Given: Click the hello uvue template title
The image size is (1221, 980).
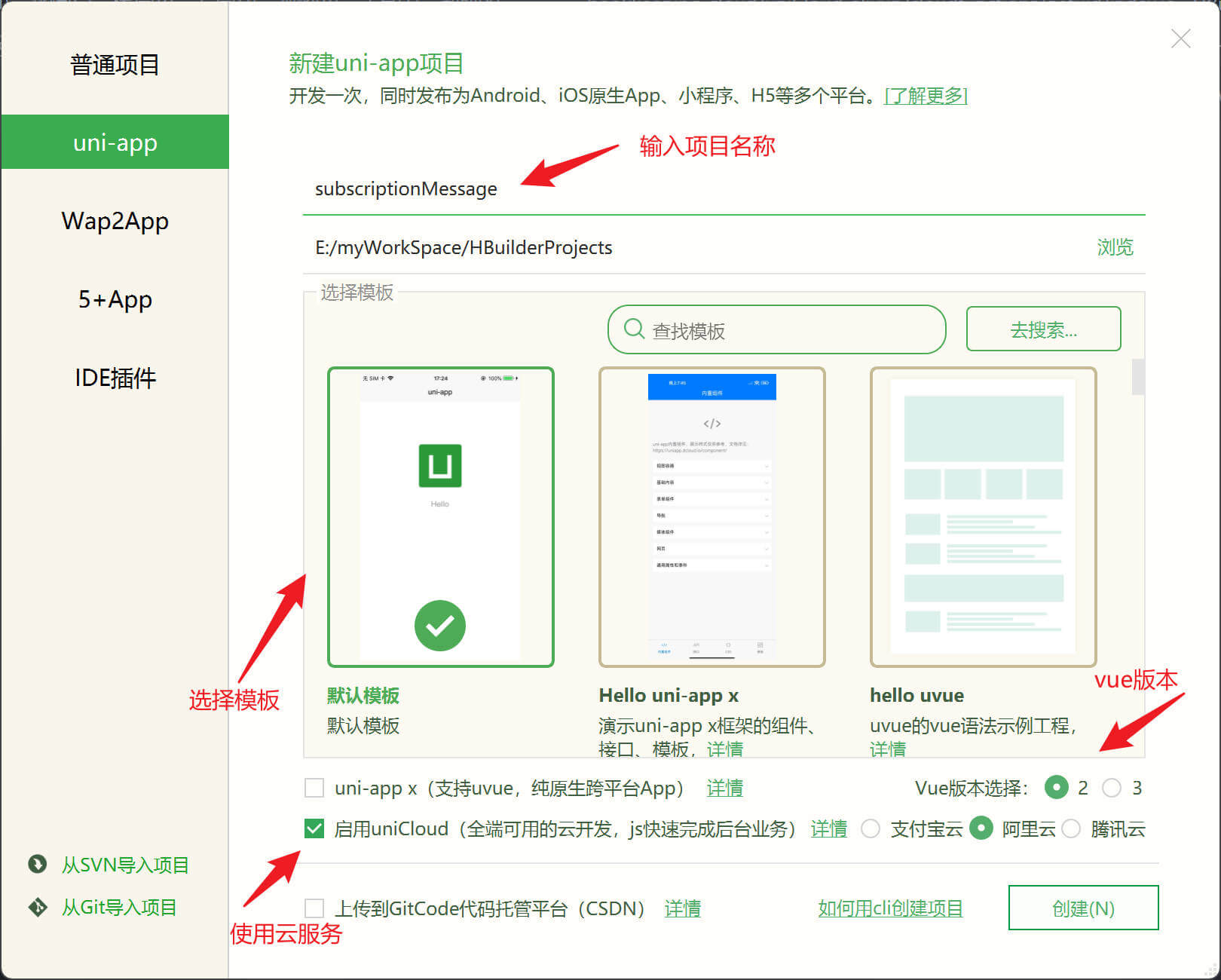Looking at the screenshot, I should 917,695.
